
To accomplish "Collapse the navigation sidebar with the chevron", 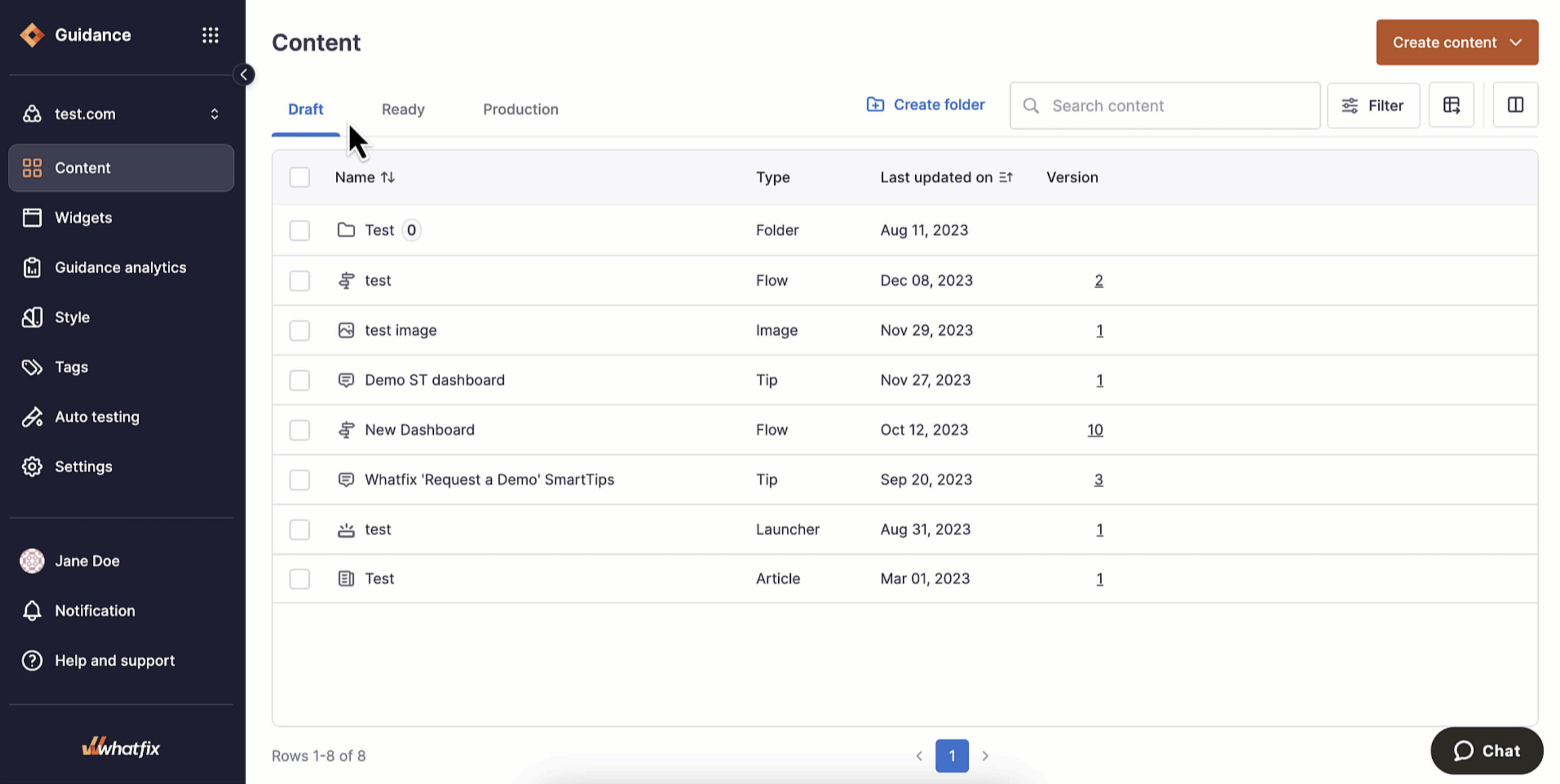I will [244, 75].
